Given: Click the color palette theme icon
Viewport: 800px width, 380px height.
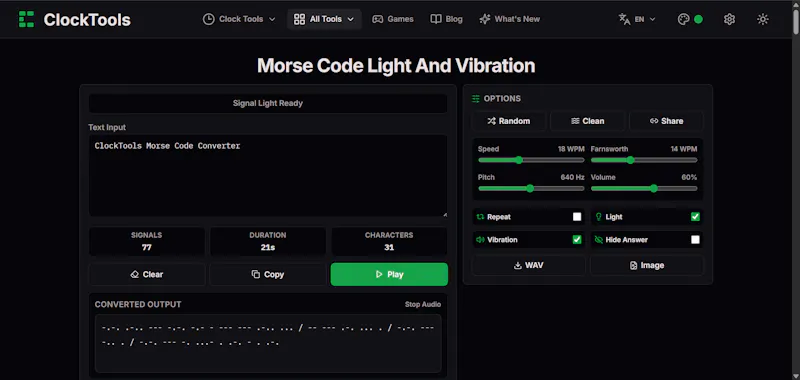Looking at the screenshot, I should click(683, 19).
